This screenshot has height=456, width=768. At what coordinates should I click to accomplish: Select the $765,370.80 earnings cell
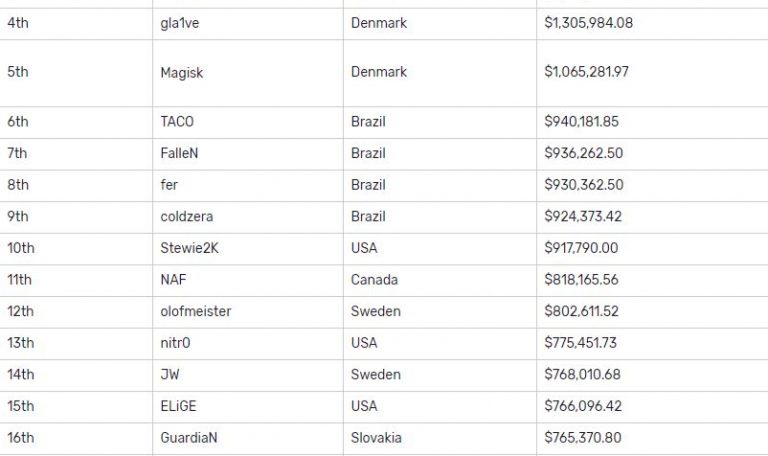[582, 437]
